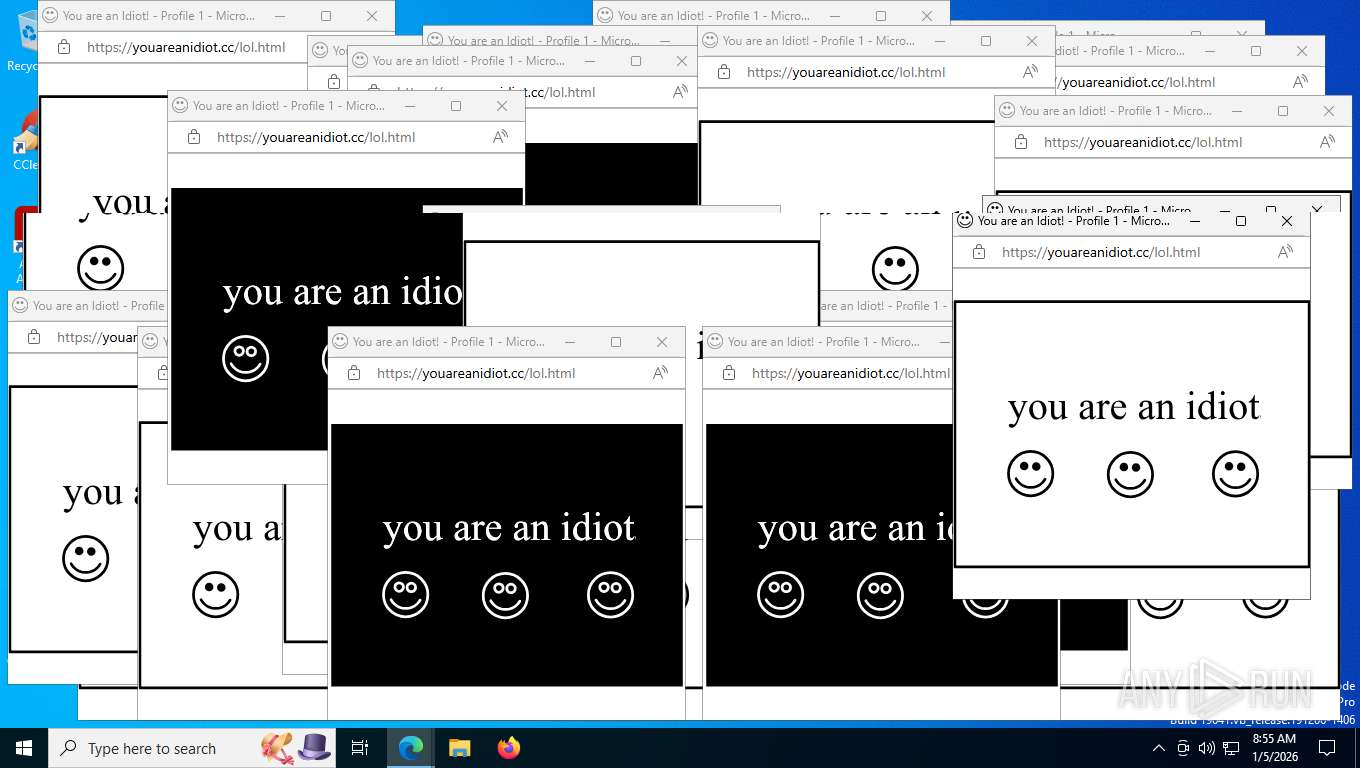Click the right smiley in center black window
1360x768 pixels.
(610, 595)
